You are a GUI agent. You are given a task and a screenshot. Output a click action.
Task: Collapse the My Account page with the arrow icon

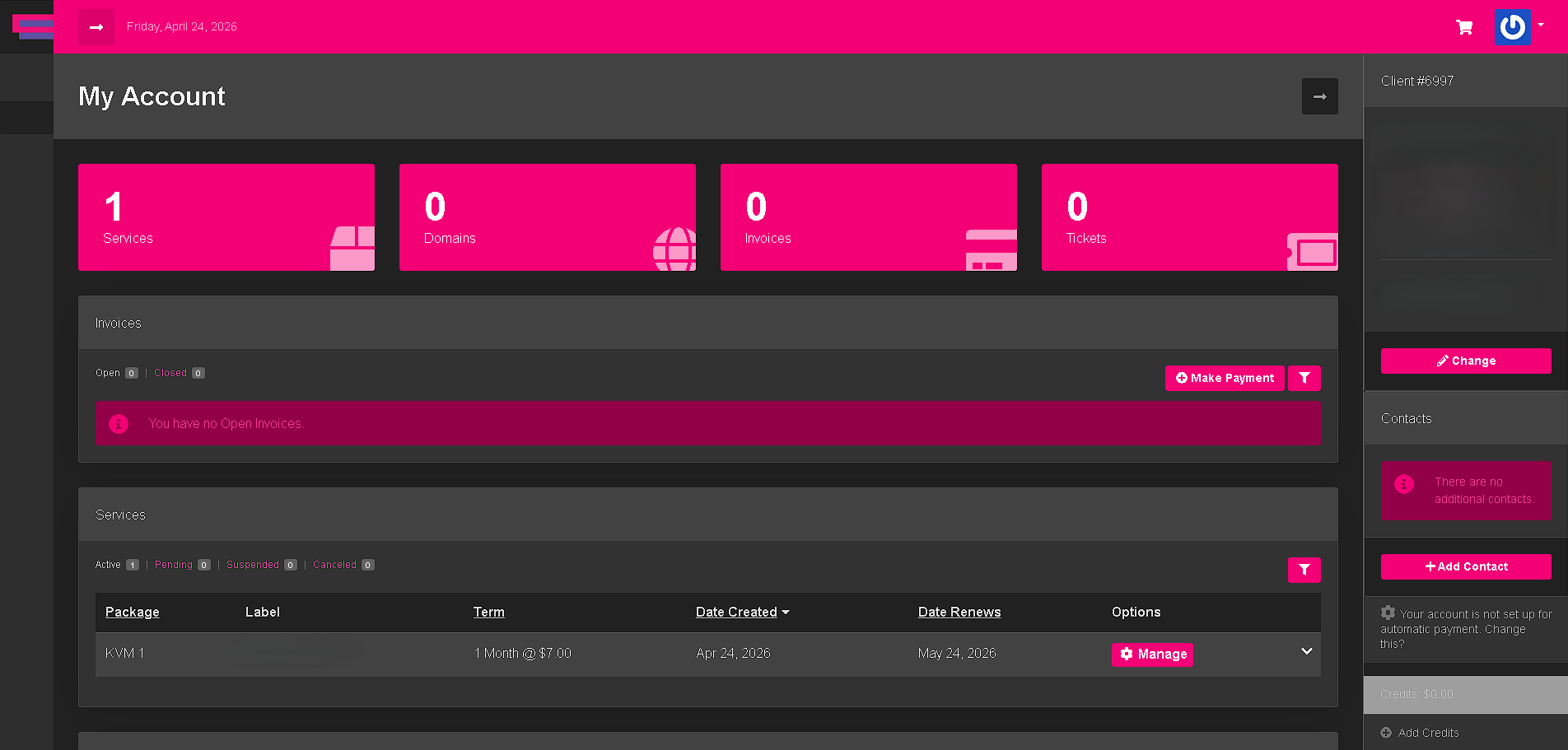point(1319,96)
